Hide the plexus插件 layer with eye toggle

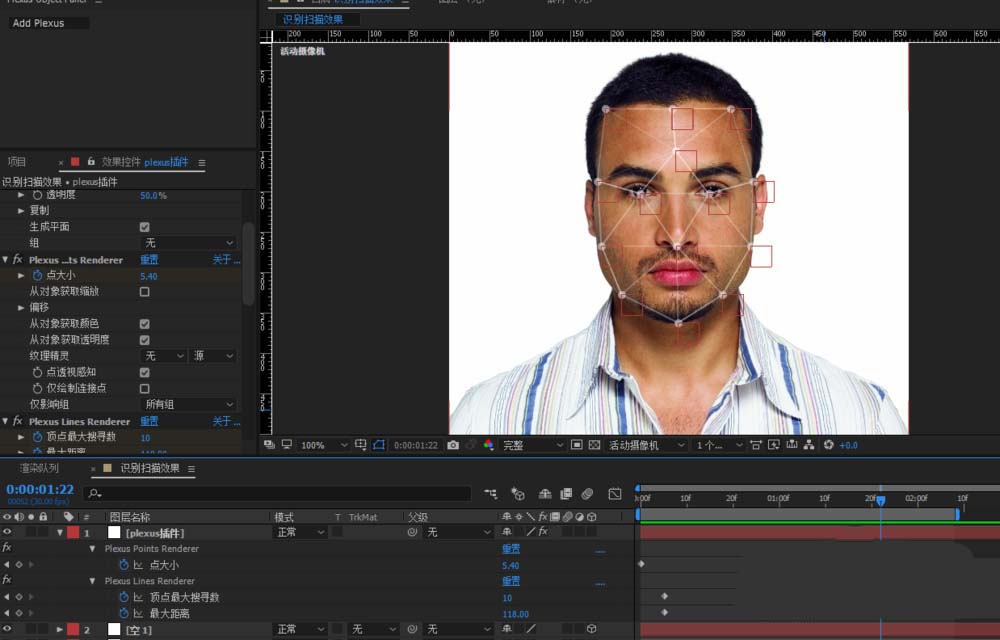(x=7, y=533)
